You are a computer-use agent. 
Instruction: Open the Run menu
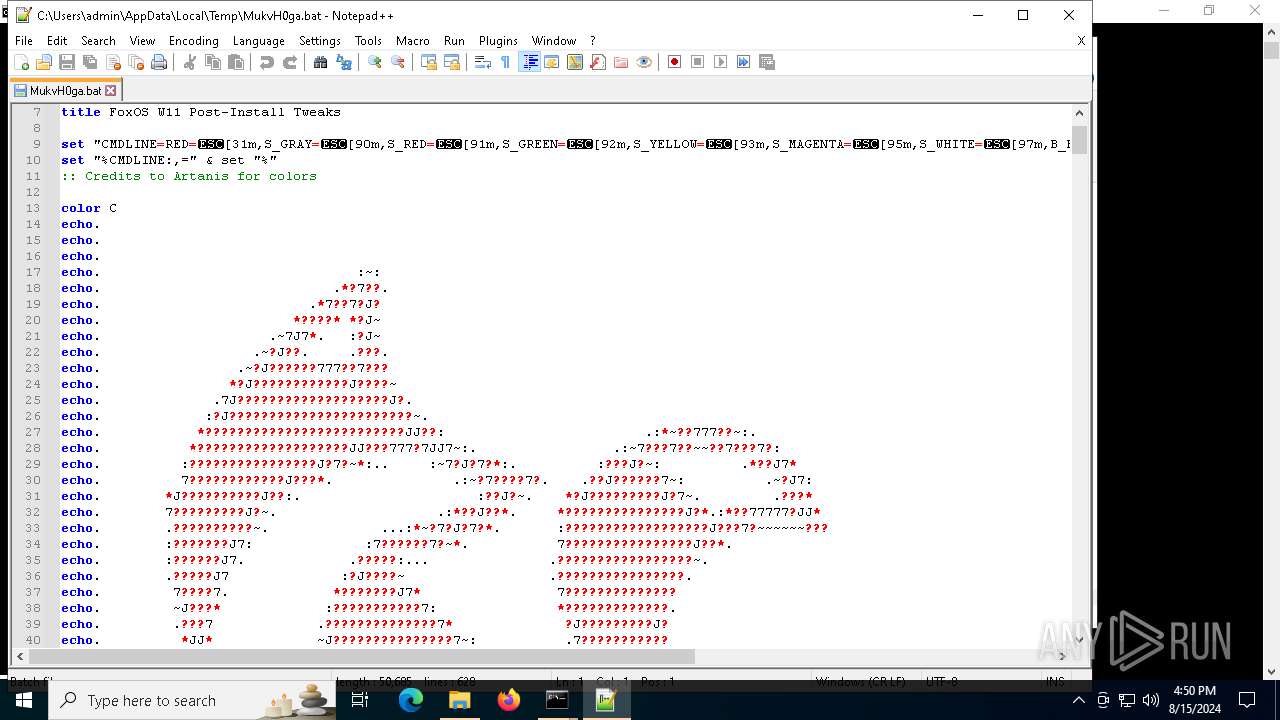[454, 41]
